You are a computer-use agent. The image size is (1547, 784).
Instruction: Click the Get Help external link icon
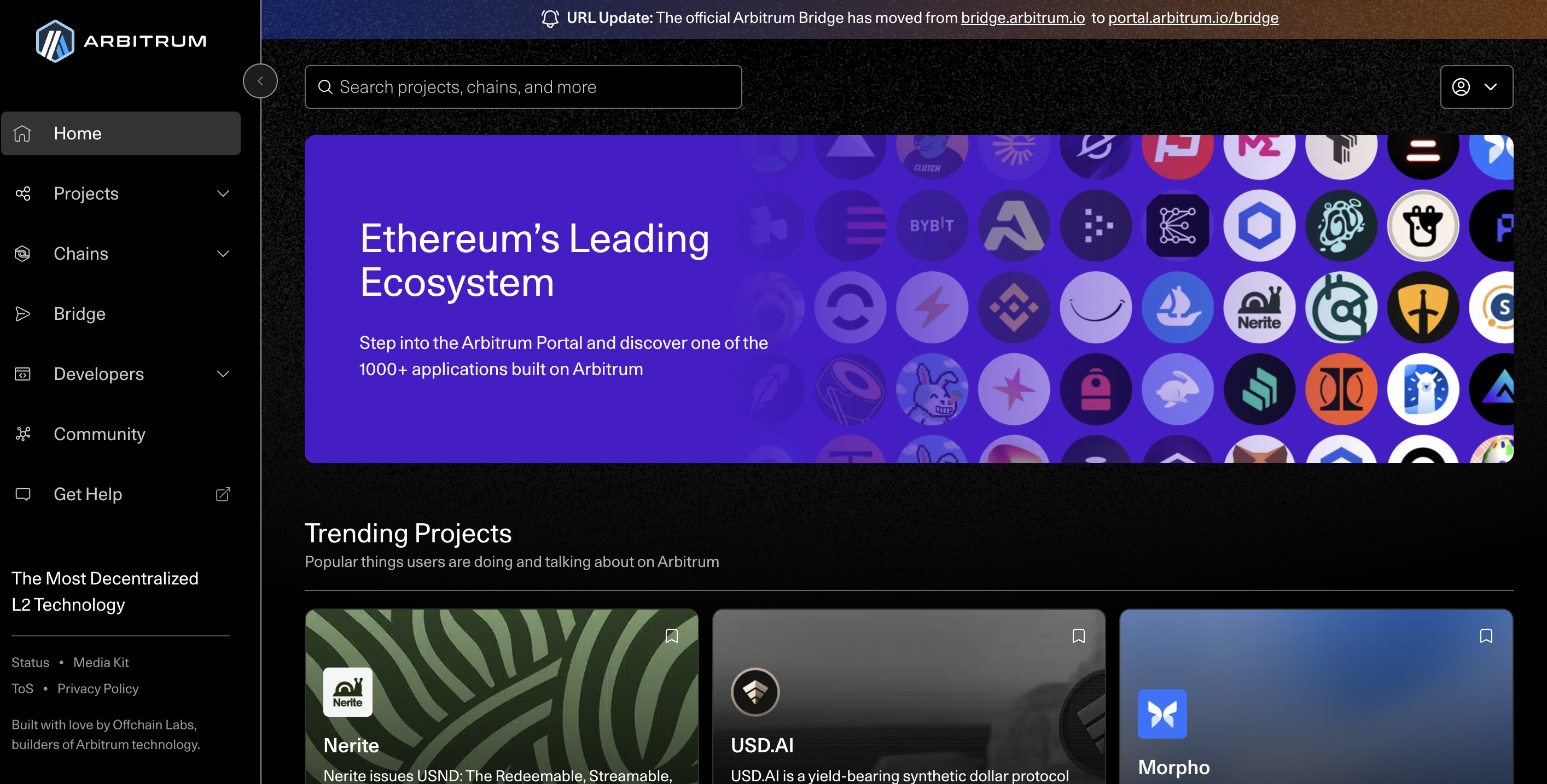click(223, 494)
